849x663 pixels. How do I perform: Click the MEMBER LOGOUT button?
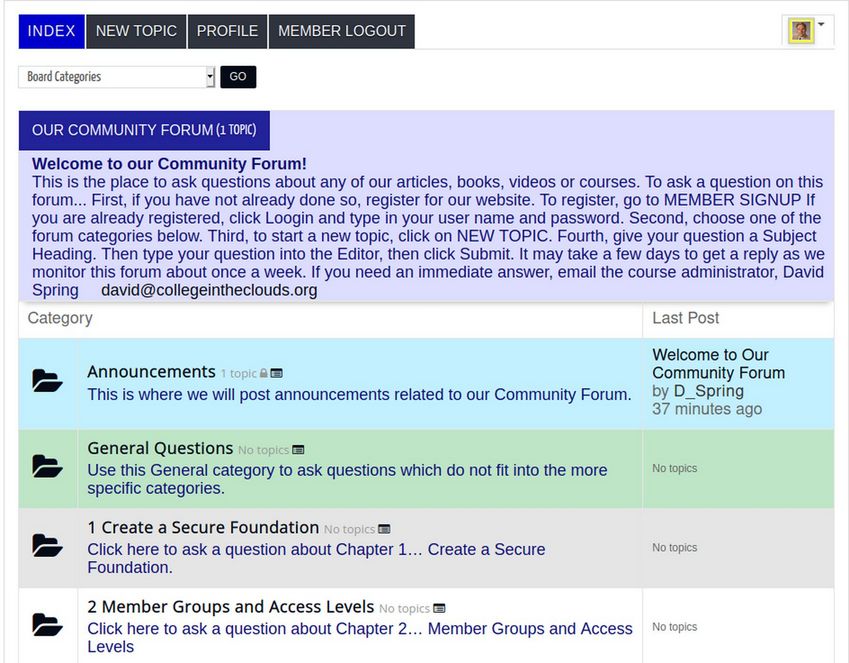pyautogui.click(x=342, y=31)
